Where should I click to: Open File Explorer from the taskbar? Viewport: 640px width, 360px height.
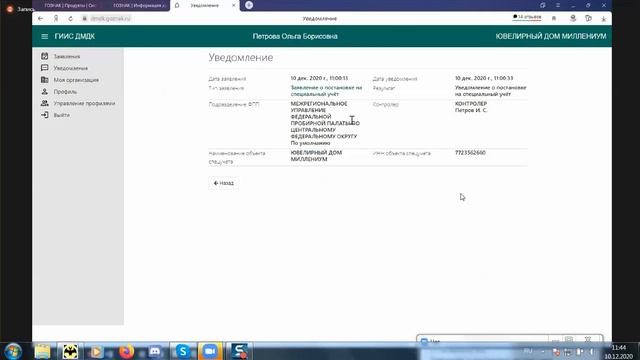click(x=42, y=351)
